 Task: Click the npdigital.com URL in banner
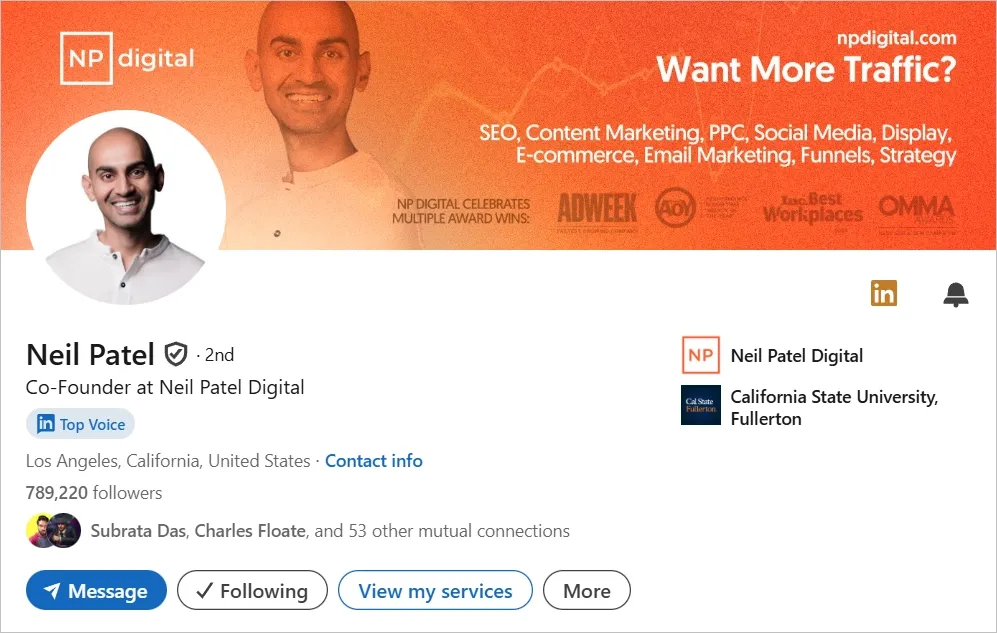click(896, 38)
